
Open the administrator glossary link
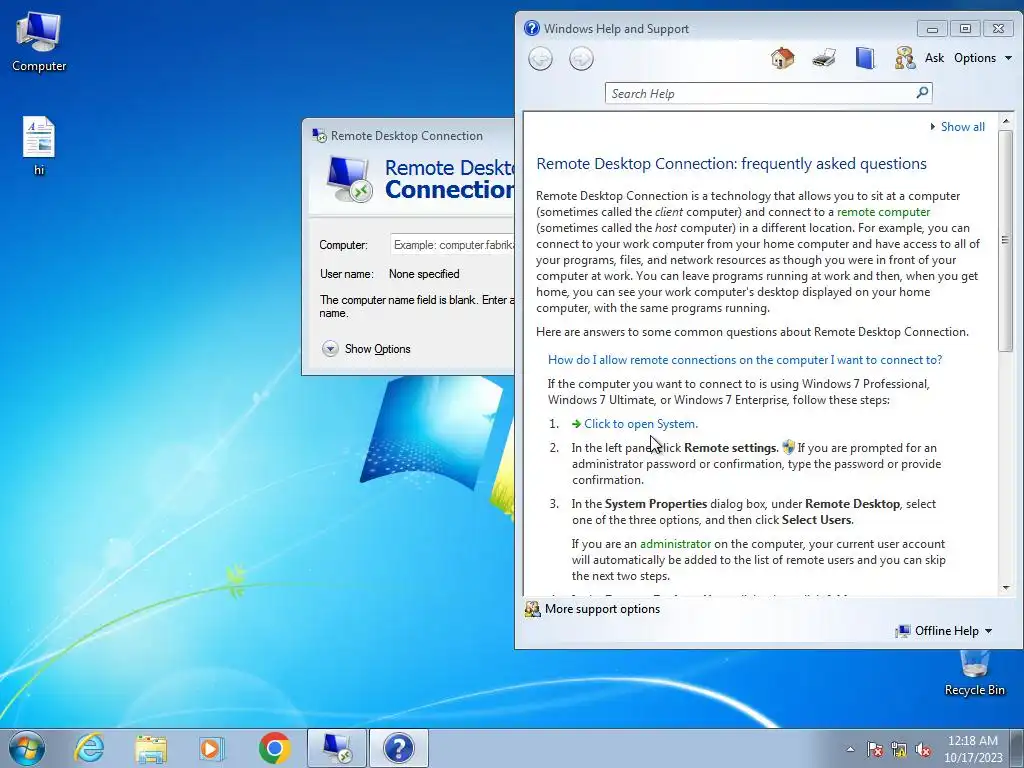pos(675,544)
